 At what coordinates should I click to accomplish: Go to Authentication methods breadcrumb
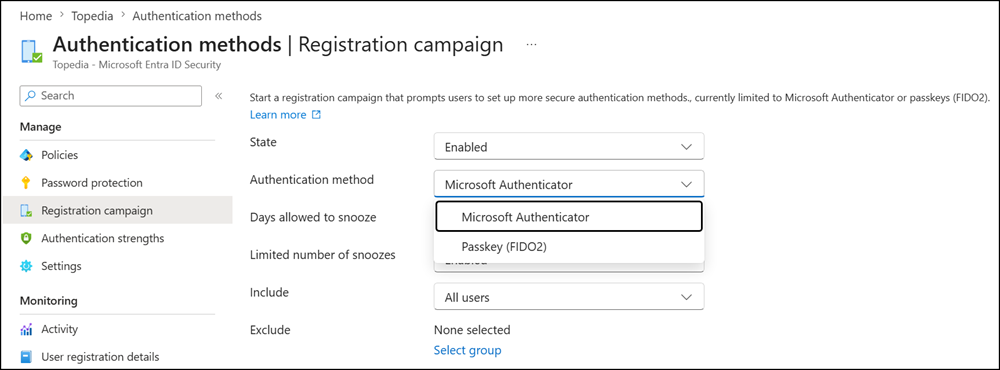pos(197,16)
